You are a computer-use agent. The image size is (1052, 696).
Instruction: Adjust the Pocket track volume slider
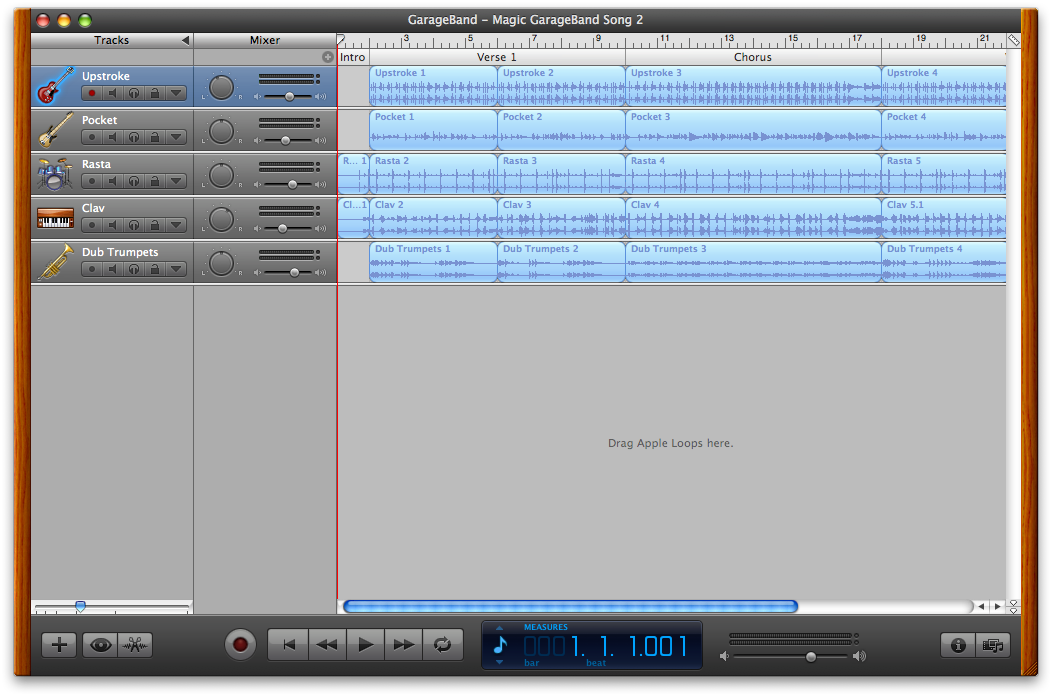click(x=286, y=140)
